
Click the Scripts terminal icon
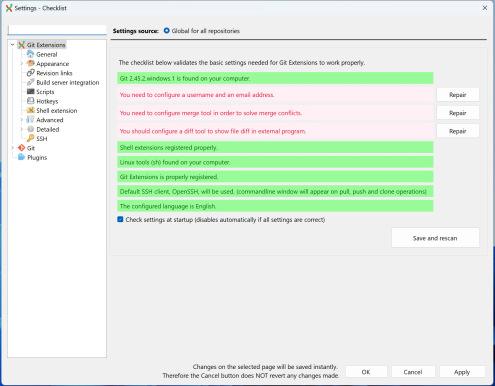coord(31,91)
